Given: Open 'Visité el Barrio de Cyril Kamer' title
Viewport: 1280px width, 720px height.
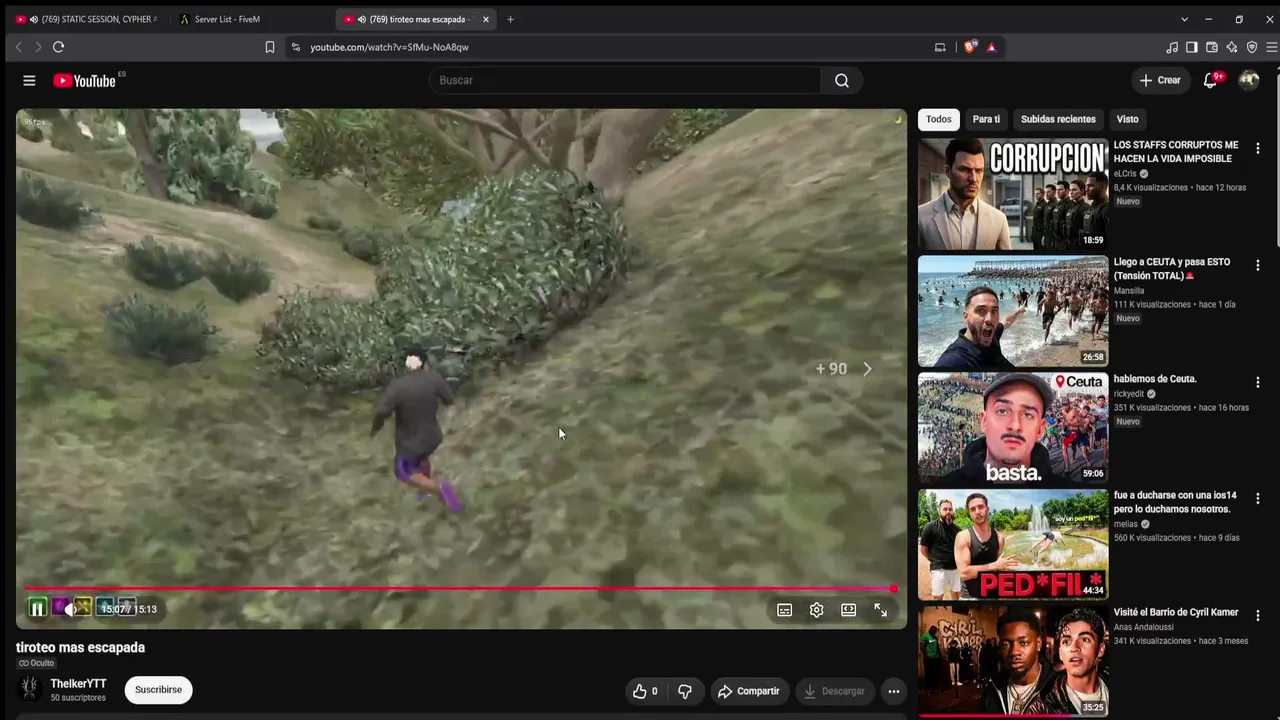Looking at the screenshot, I should (x=1176, y=612).
